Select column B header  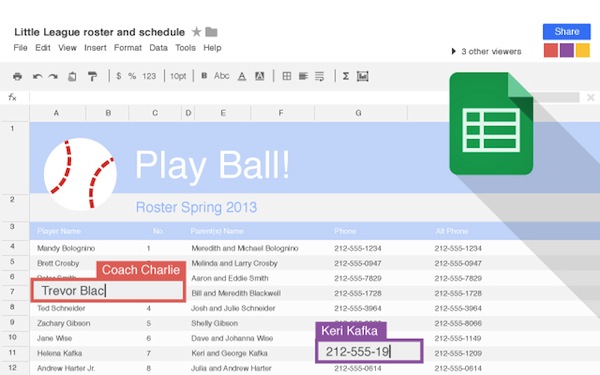pyautogui.click(x=108, y=113)
